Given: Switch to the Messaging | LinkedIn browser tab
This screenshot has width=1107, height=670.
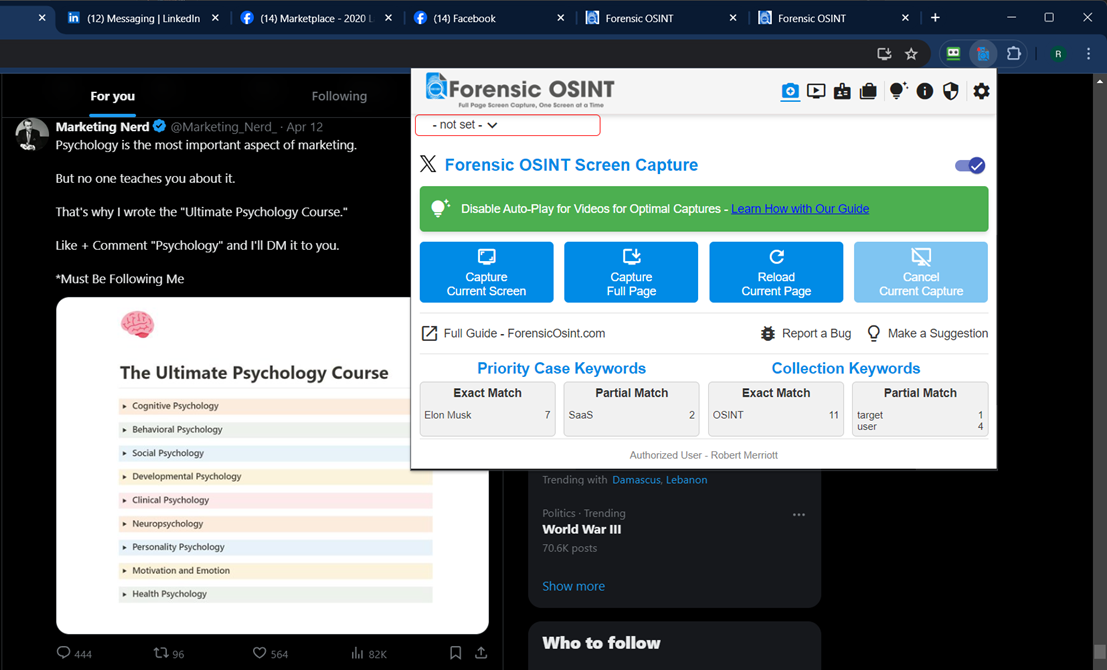Looking at the screenshot, I should 144,18.
